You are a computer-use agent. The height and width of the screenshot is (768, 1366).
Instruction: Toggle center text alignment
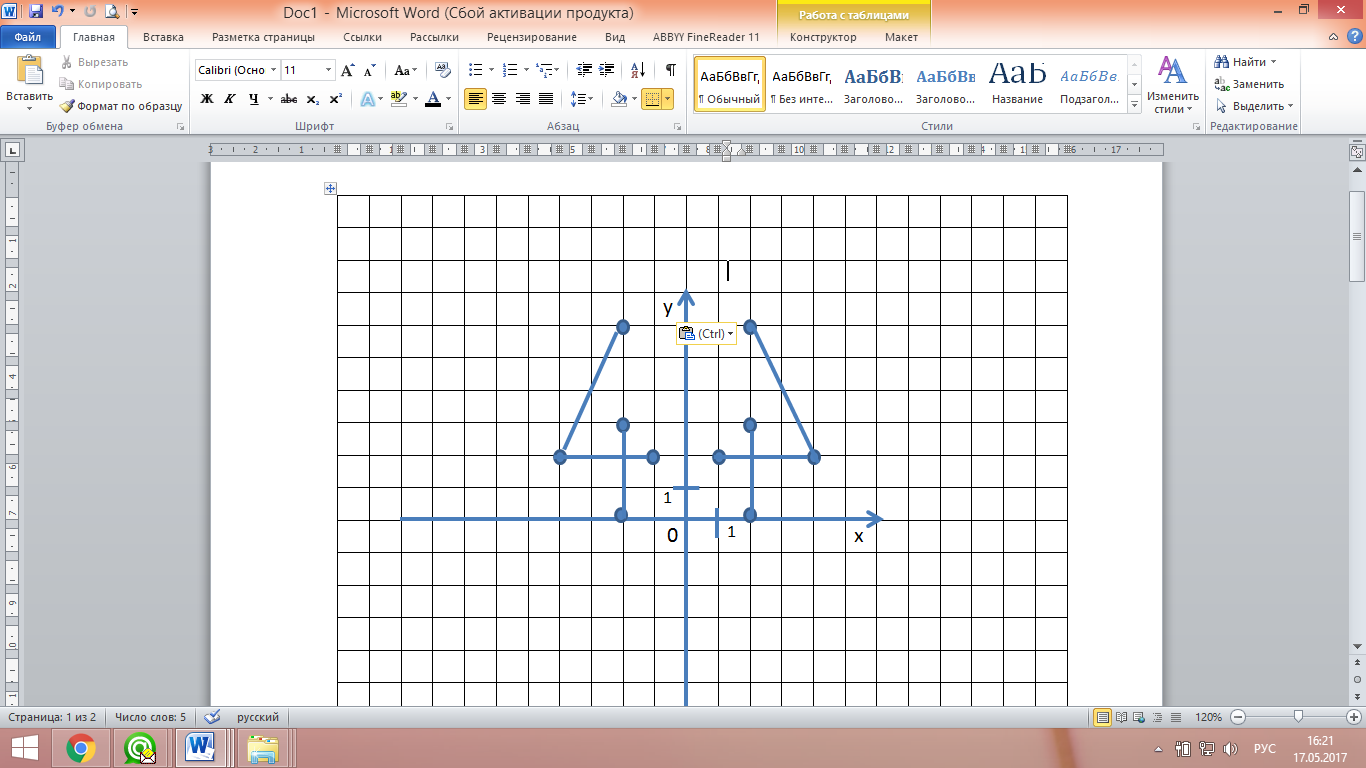click(x=498, y=99)
